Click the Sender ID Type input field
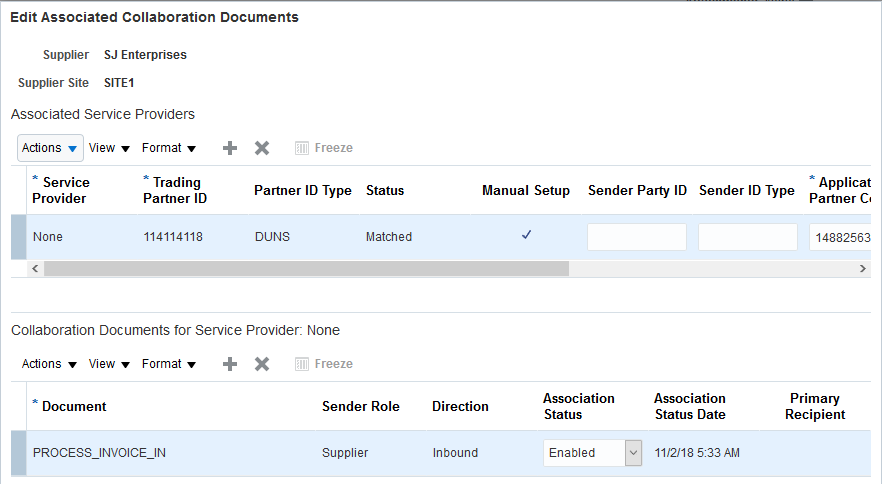Viewport: 882px width, 484px height. (x=748, y=237)
